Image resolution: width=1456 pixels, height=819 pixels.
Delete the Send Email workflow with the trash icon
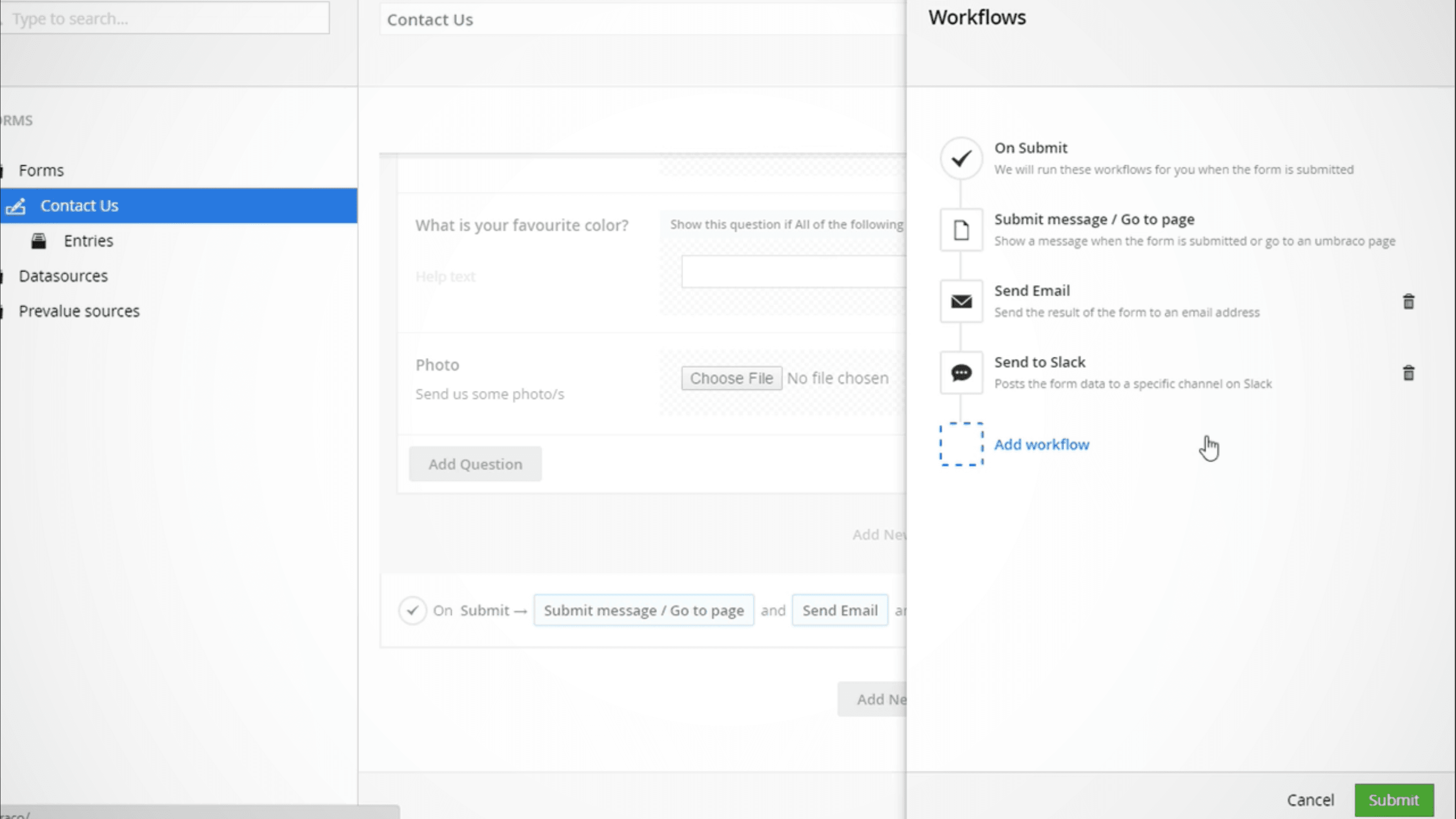coord(1409,301)
